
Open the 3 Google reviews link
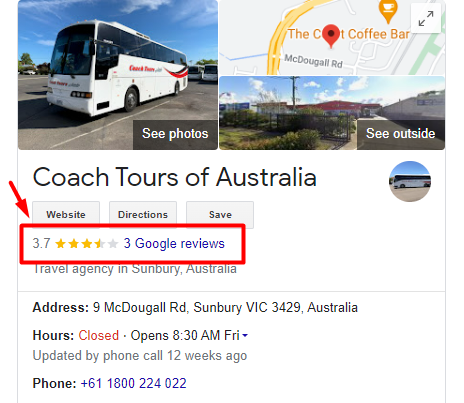174,244
